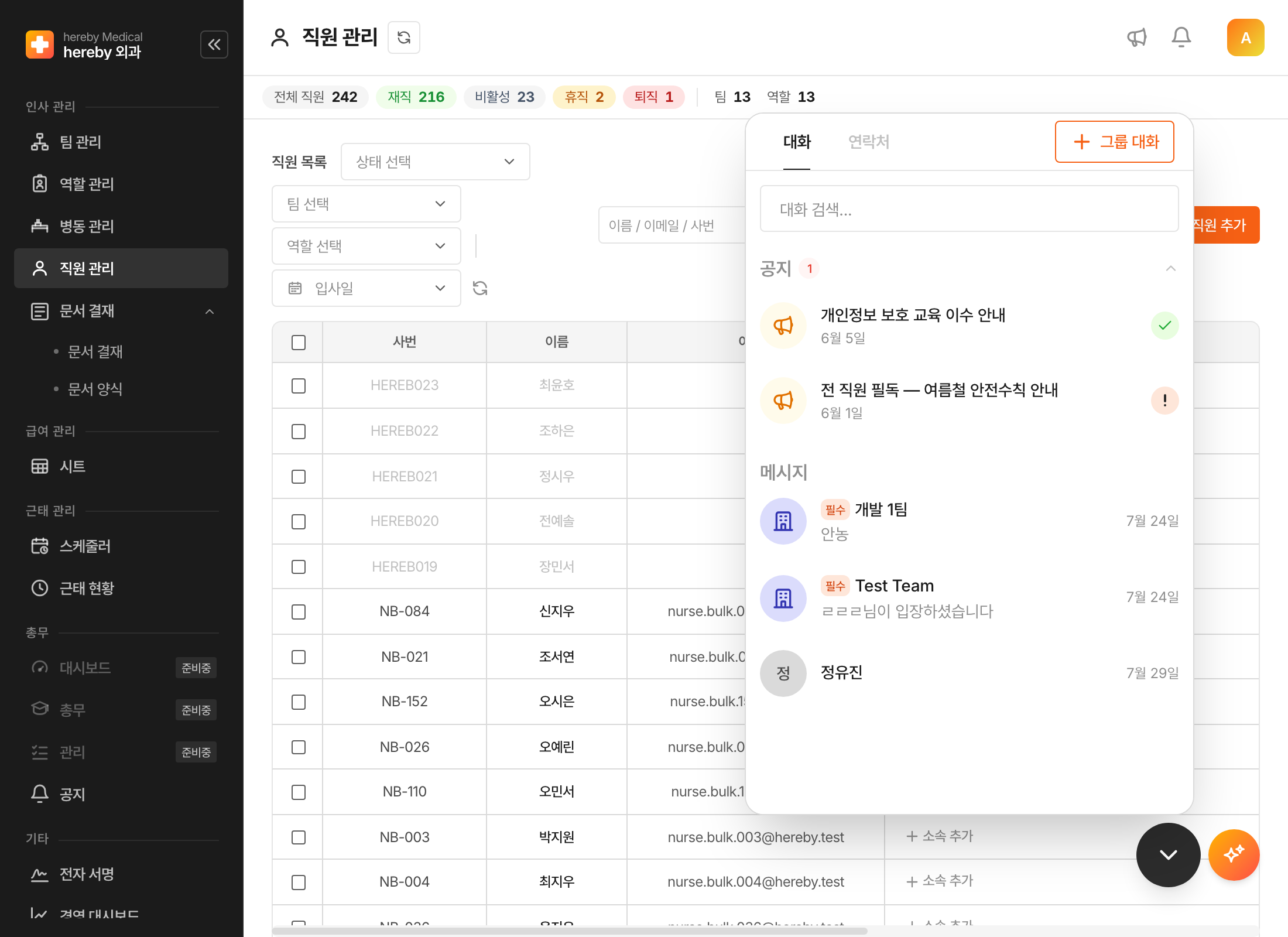Open the user avatar A menu
Screen dimensions: 1288x937
click(1246, 37)
